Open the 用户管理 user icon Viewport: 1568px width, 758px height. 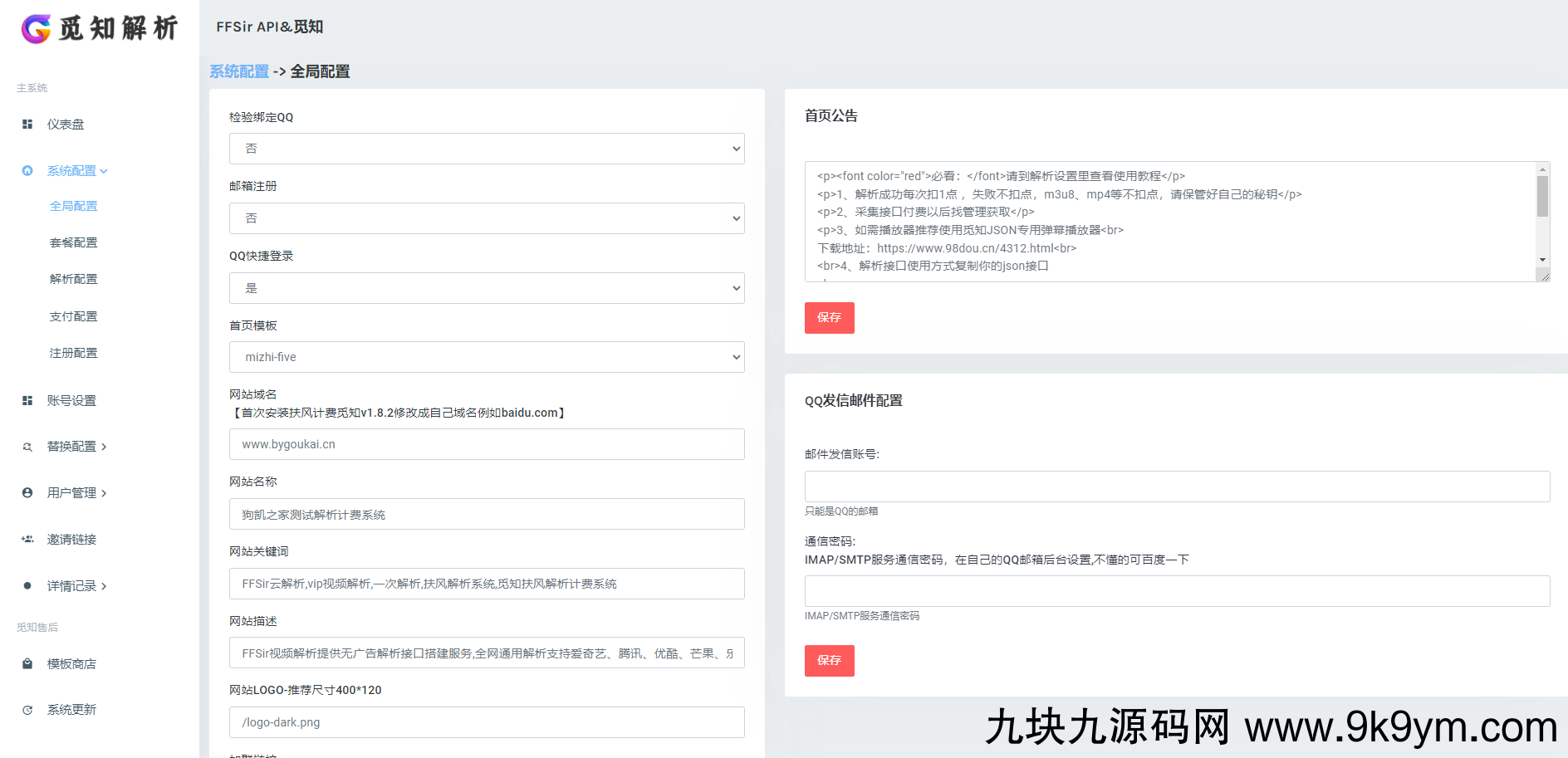point(27,492)
